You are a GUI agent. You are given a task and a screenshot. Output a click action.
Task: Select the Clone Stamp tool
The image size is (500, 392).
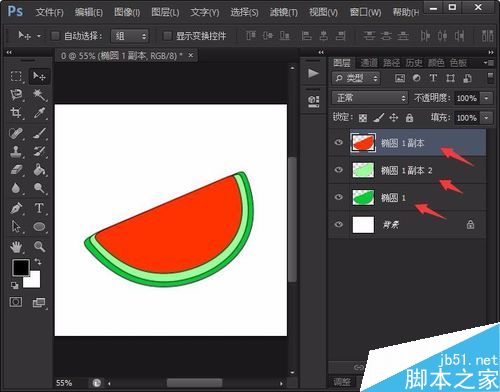(16, 152)
